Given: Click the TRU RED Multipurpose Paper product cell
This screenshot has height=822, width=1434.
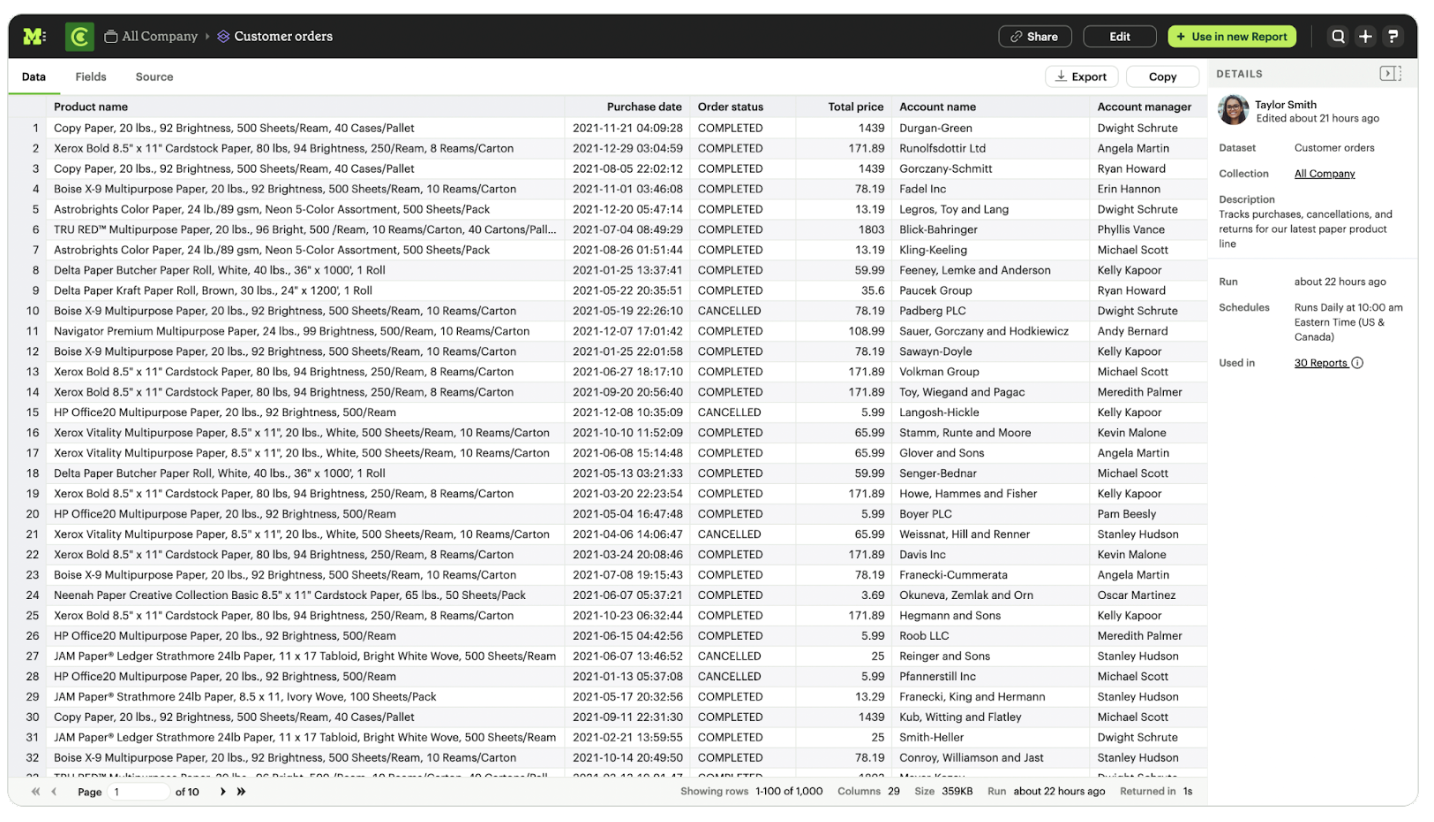Looking at the screenshot, I should [305, 230].
